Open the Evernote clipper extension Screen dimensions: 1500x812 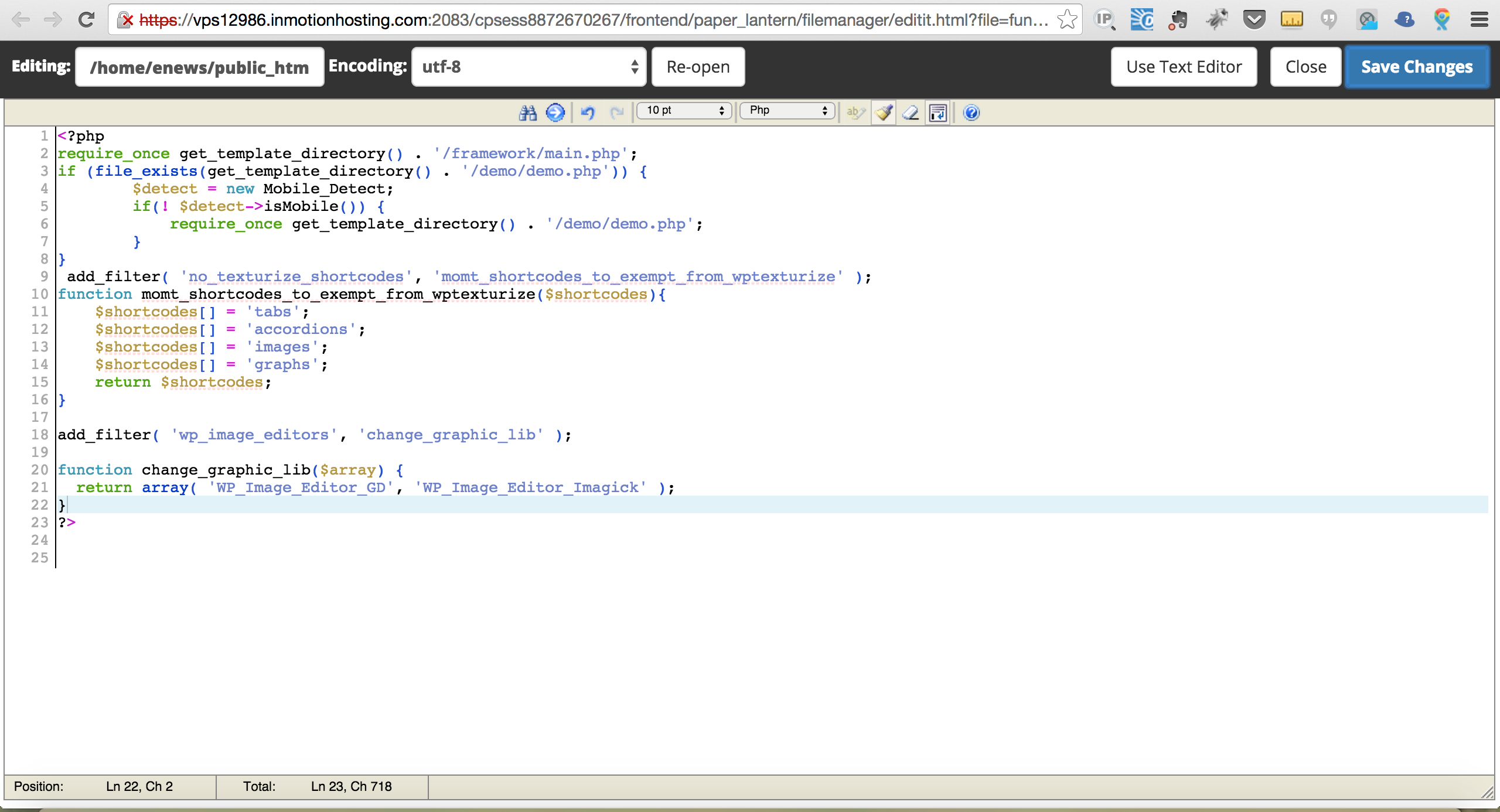pyautogui.click(x=1178, y=20)
